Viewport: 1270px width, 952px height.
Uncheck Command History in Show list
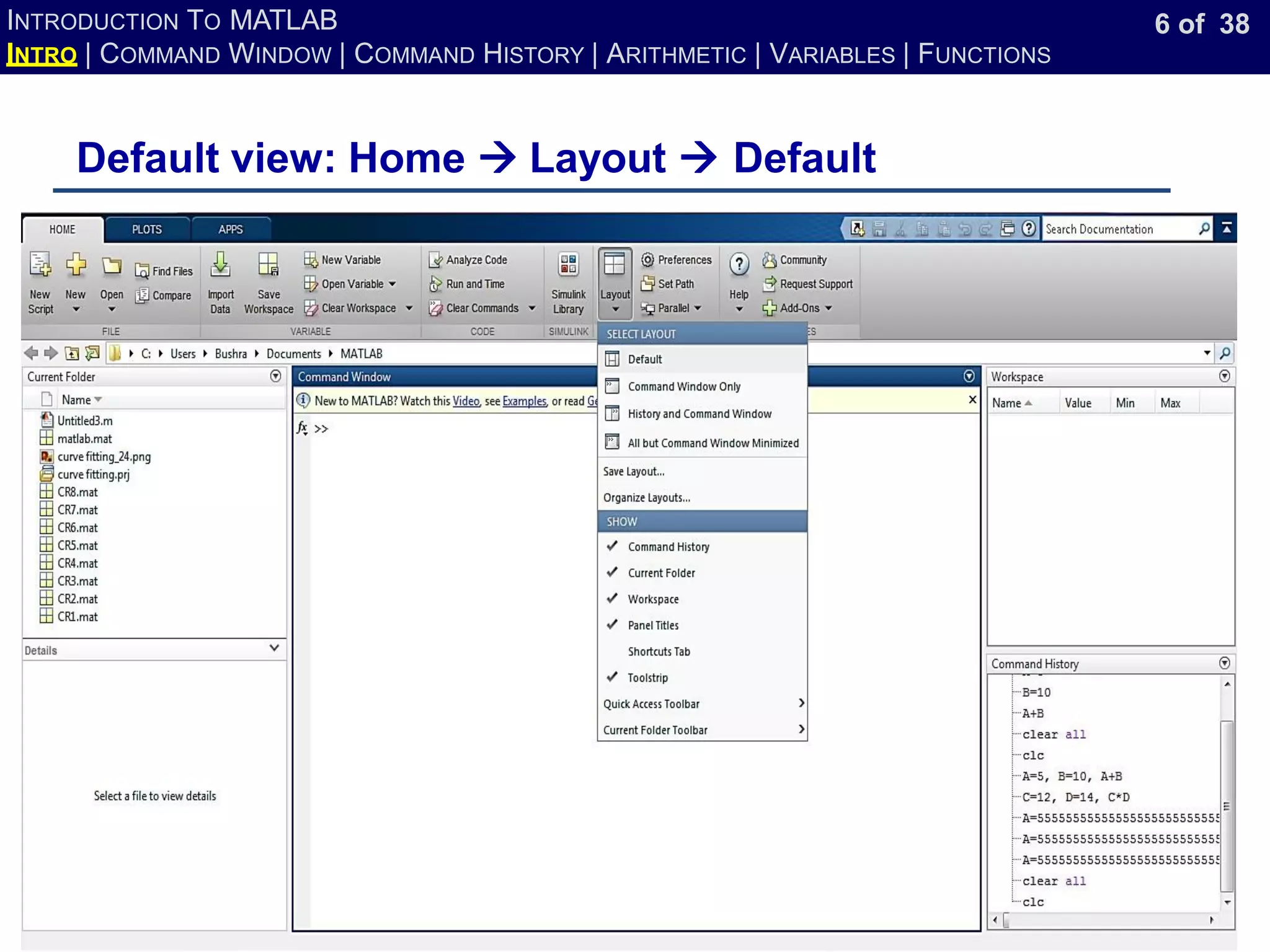(668, 547)
